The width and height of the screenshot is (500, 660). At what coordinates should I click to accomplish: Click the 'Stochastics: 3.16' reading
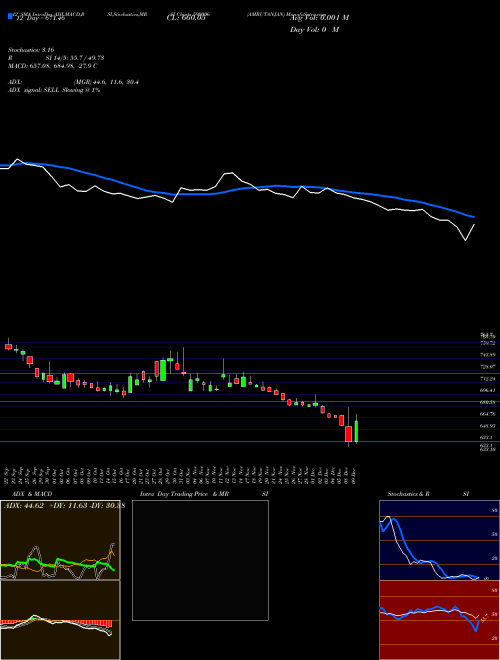tap(31, 50)
